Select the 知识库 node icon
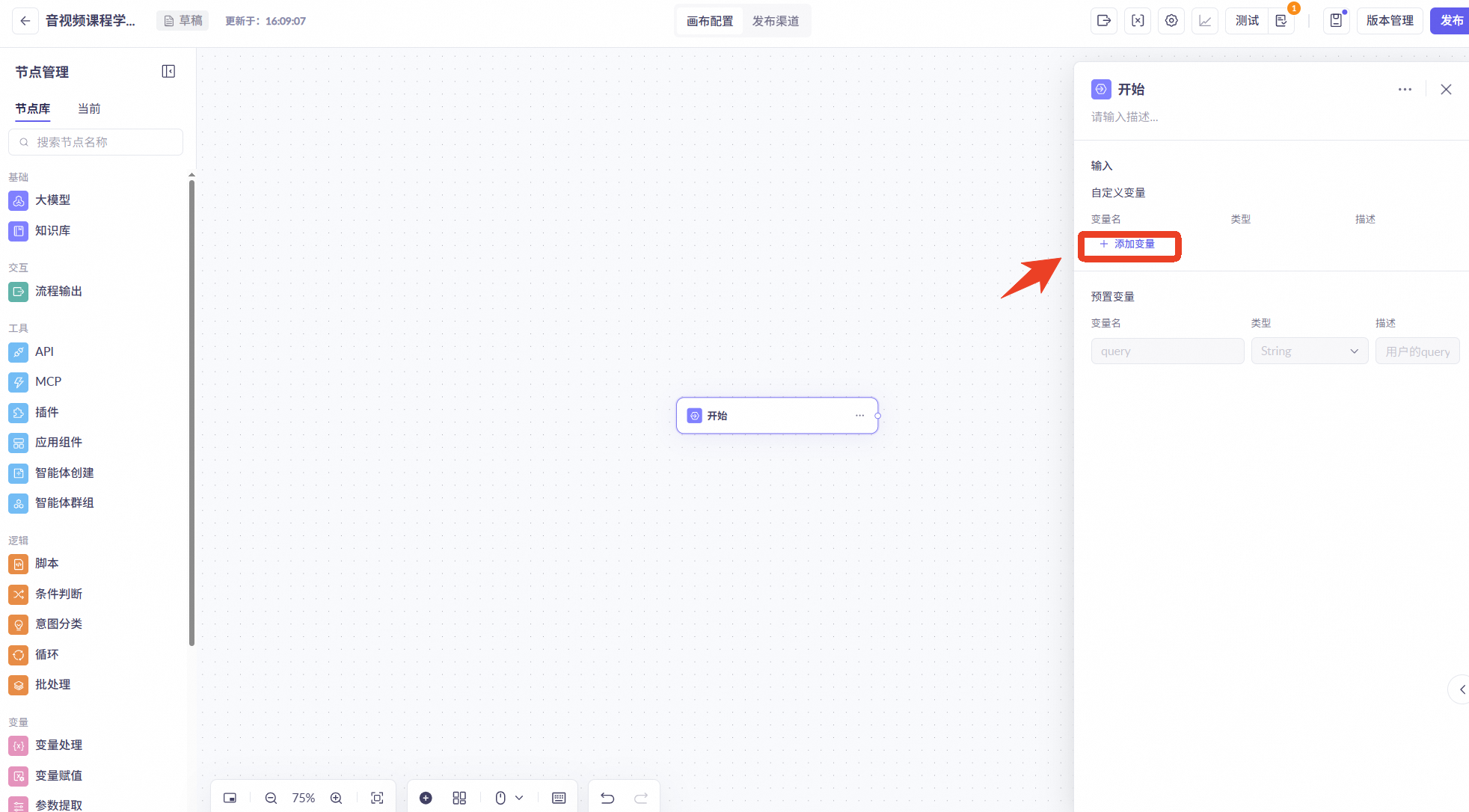 (x=19, y=231)
